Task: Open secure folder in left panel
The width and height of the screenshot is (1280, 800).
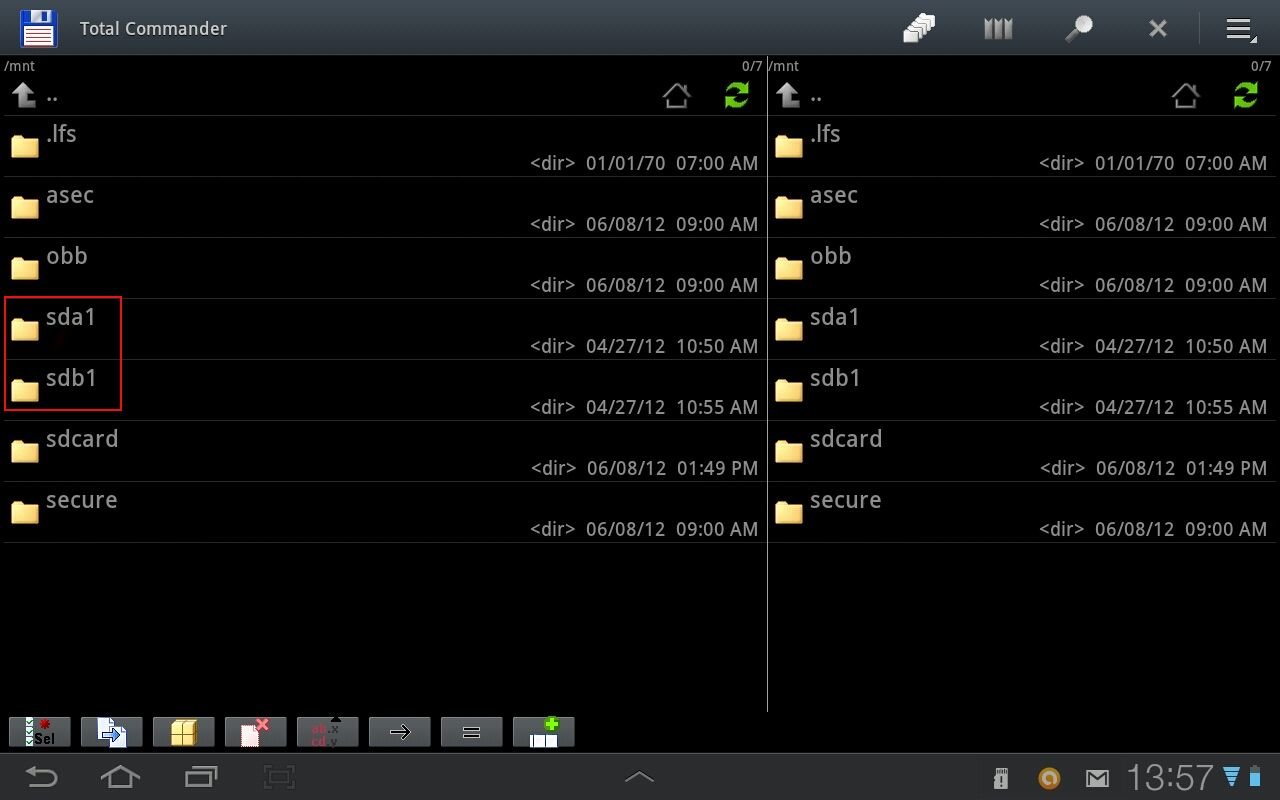Action: coord(384,513)
